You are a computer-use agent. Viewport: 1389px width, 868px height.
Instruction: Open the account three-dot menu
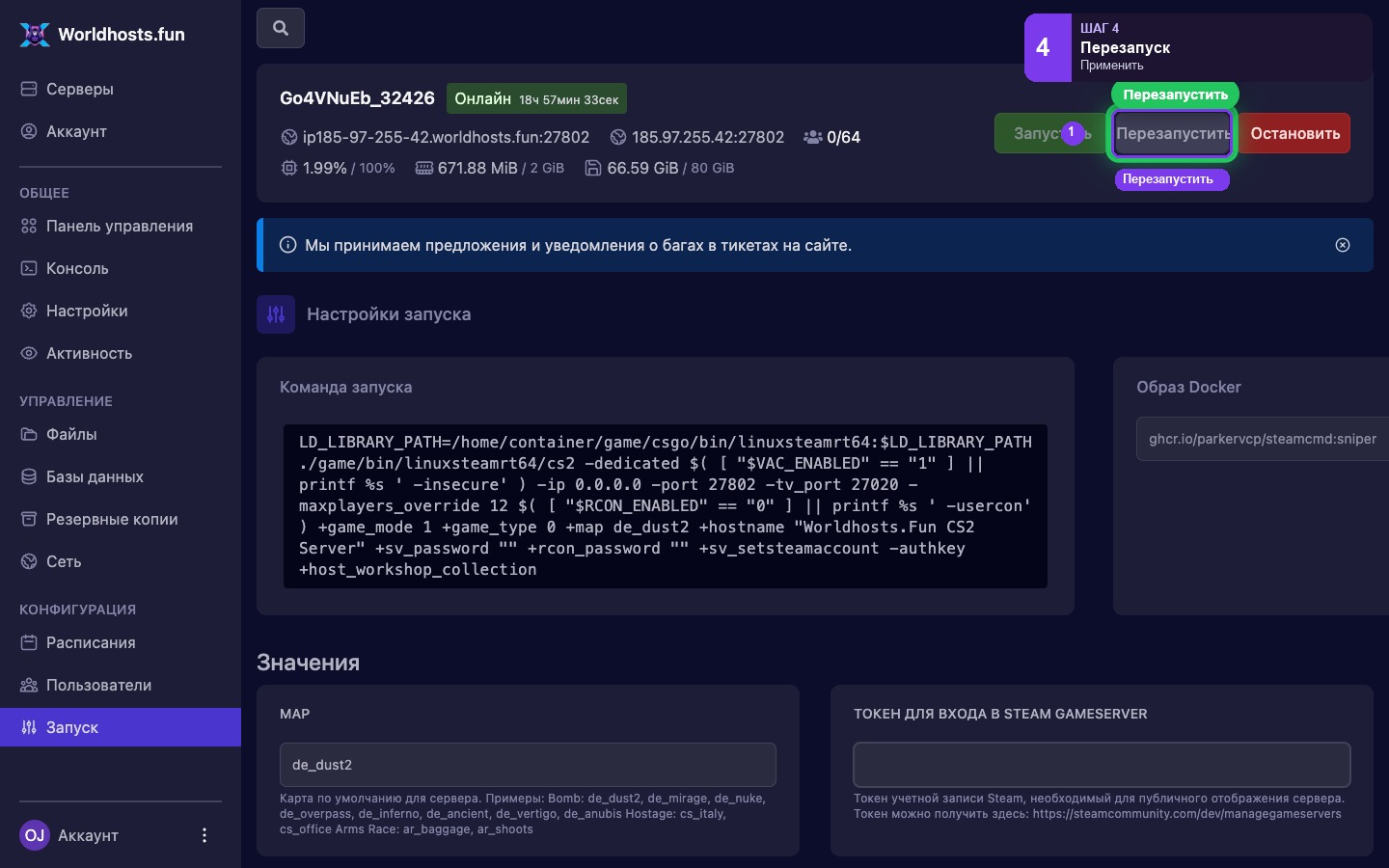[x=204, y=835]
